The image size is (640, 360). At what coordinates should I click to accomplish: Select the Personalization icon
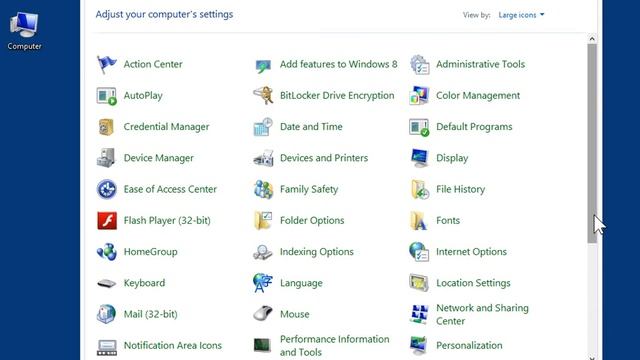tap(419, 346)
